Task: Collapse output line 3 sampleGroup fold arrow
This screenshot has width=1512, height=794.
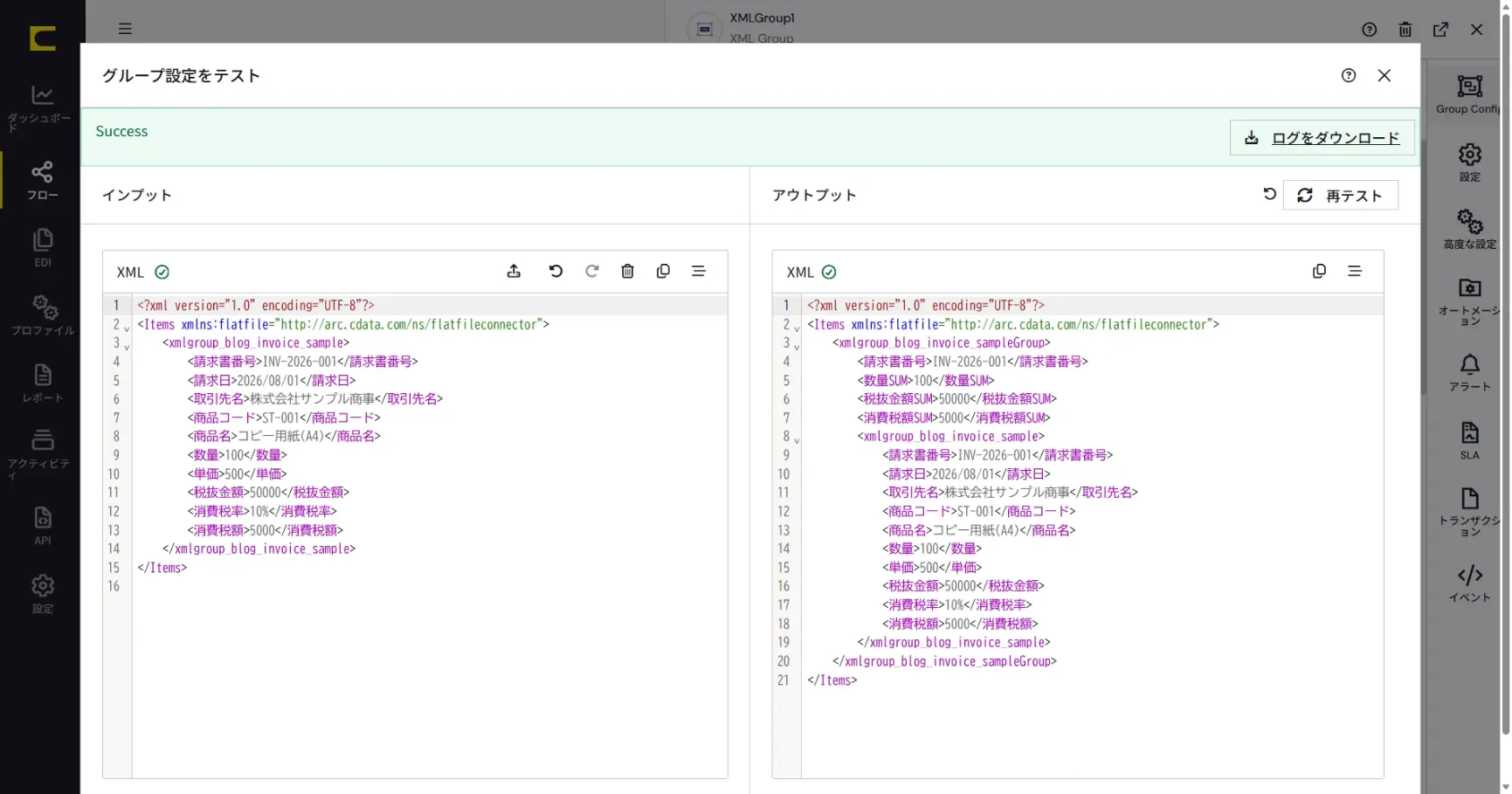Action: (797, 348)
